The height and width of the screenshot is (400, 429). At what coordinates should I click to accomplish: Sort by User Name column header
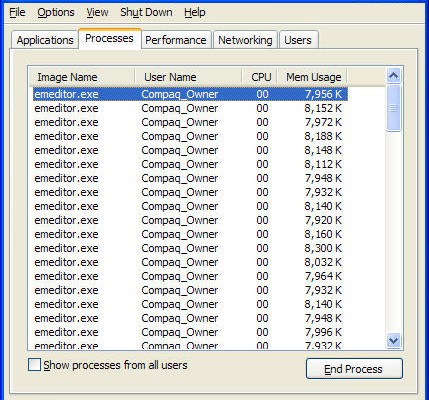pyautogui.click(x=188, y=77)
